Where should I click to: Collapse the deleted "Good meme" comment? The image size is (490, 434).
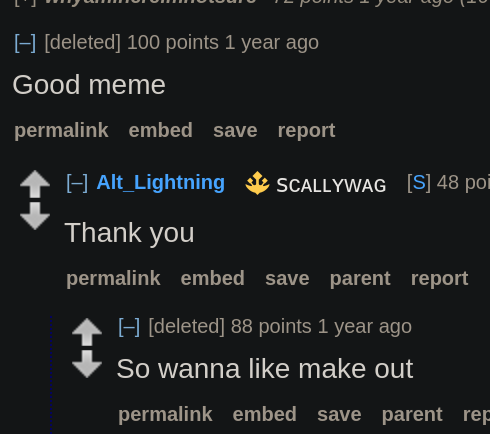[x=25, y=43]
